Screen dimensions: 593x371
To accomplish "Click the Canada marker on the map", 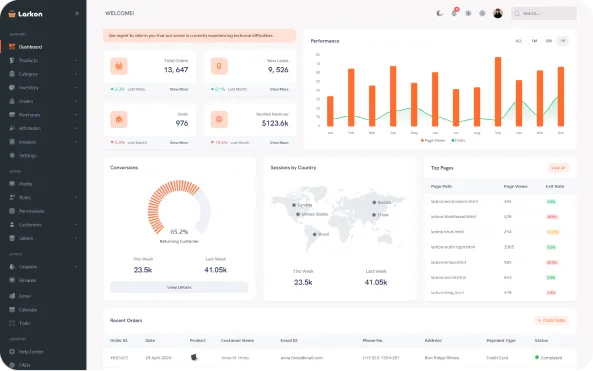I will click(294, 205).
